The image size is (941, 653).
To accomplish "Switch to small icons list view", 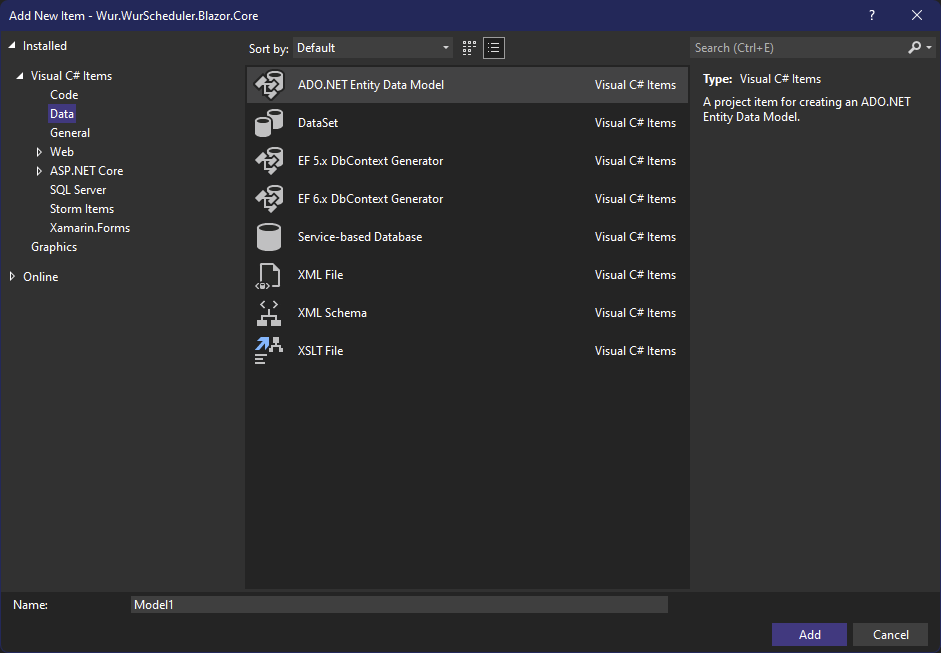I will click(494, 48).
